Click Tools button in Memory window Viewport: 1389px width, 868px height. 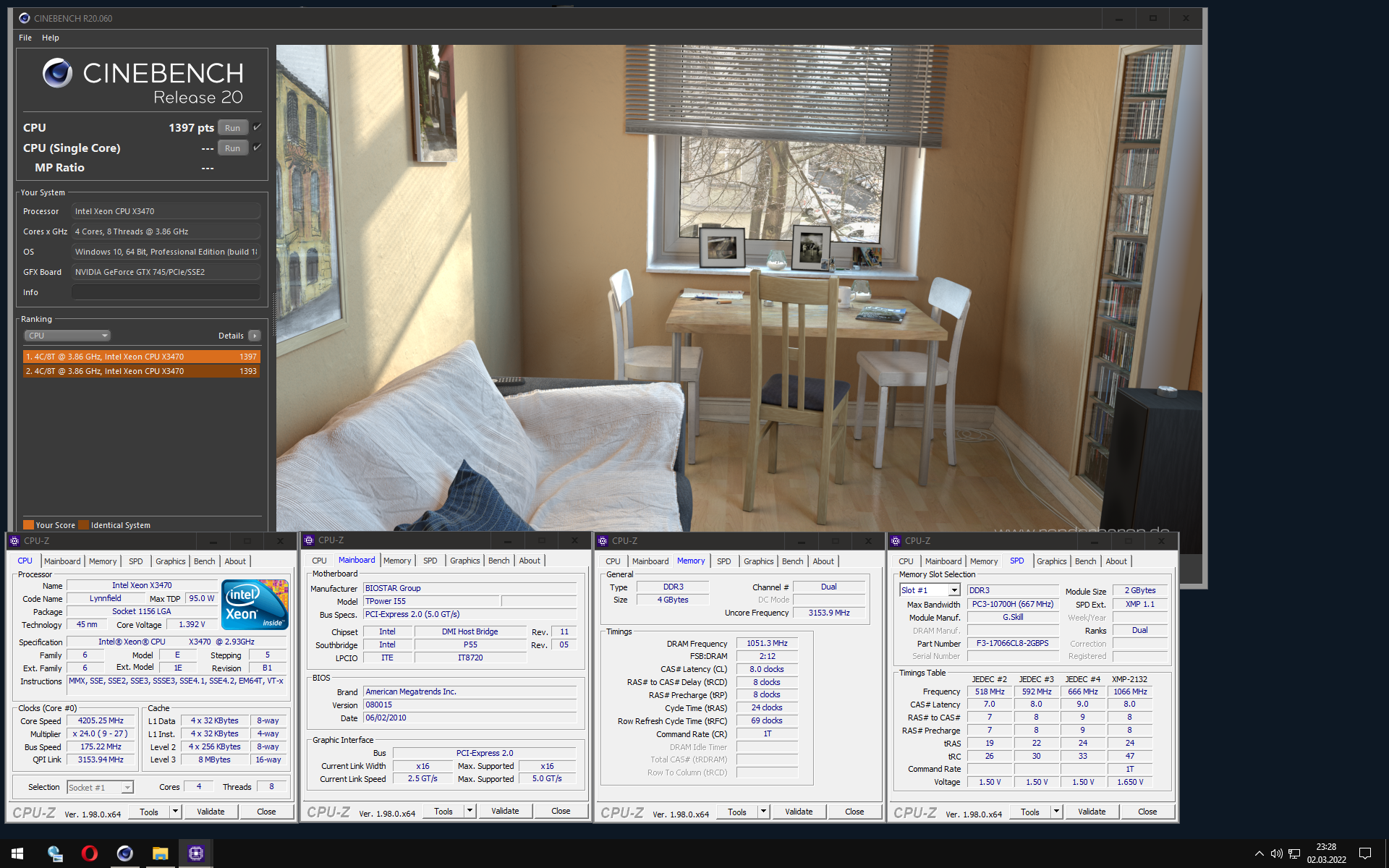click(x=737, y=812)
